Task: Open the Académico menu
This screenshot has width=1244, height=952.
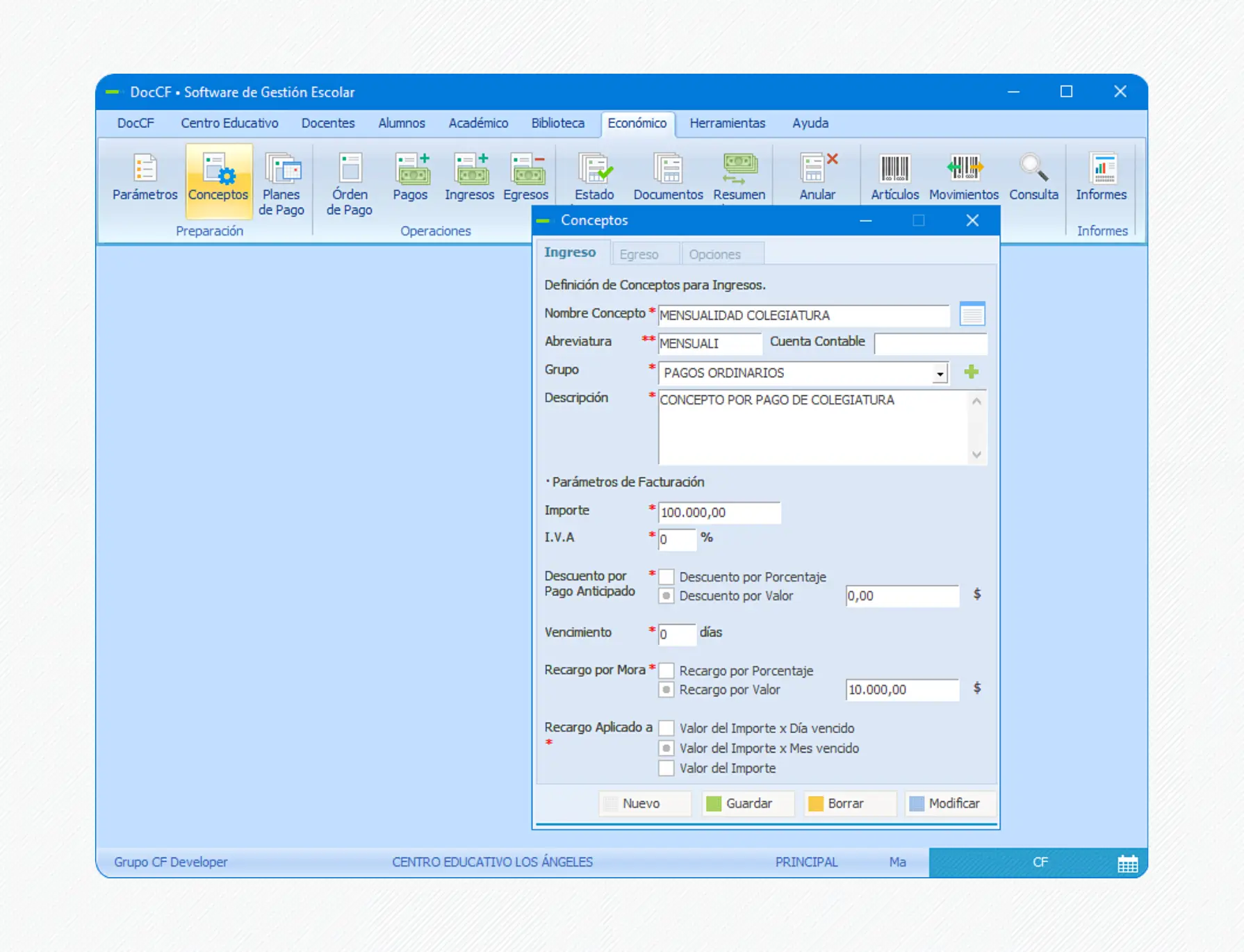Action: (478, 123)
